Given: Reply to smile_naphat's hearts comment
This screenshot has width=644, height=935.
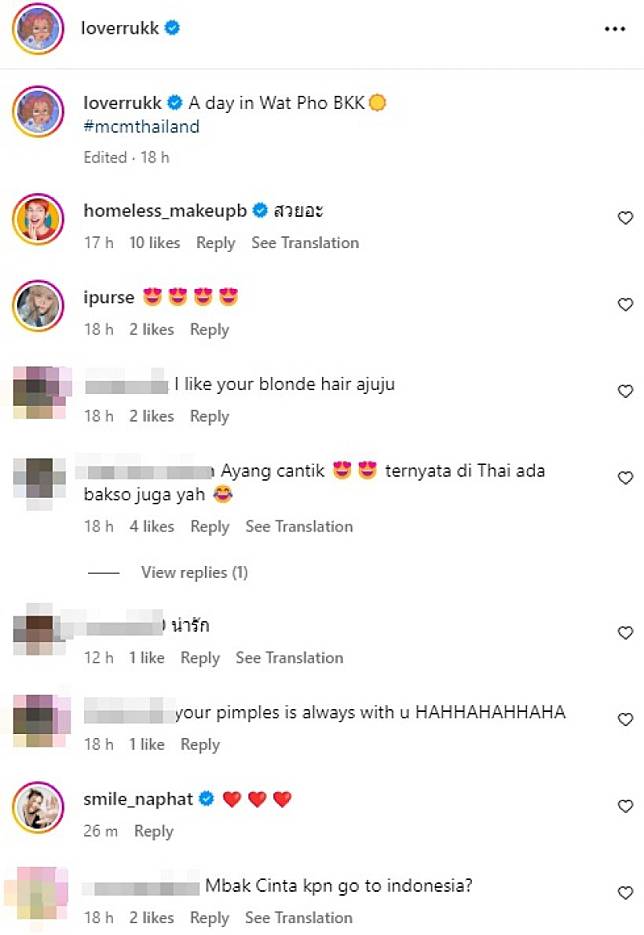Looking at the screenshot, I should tap(154, 831).
